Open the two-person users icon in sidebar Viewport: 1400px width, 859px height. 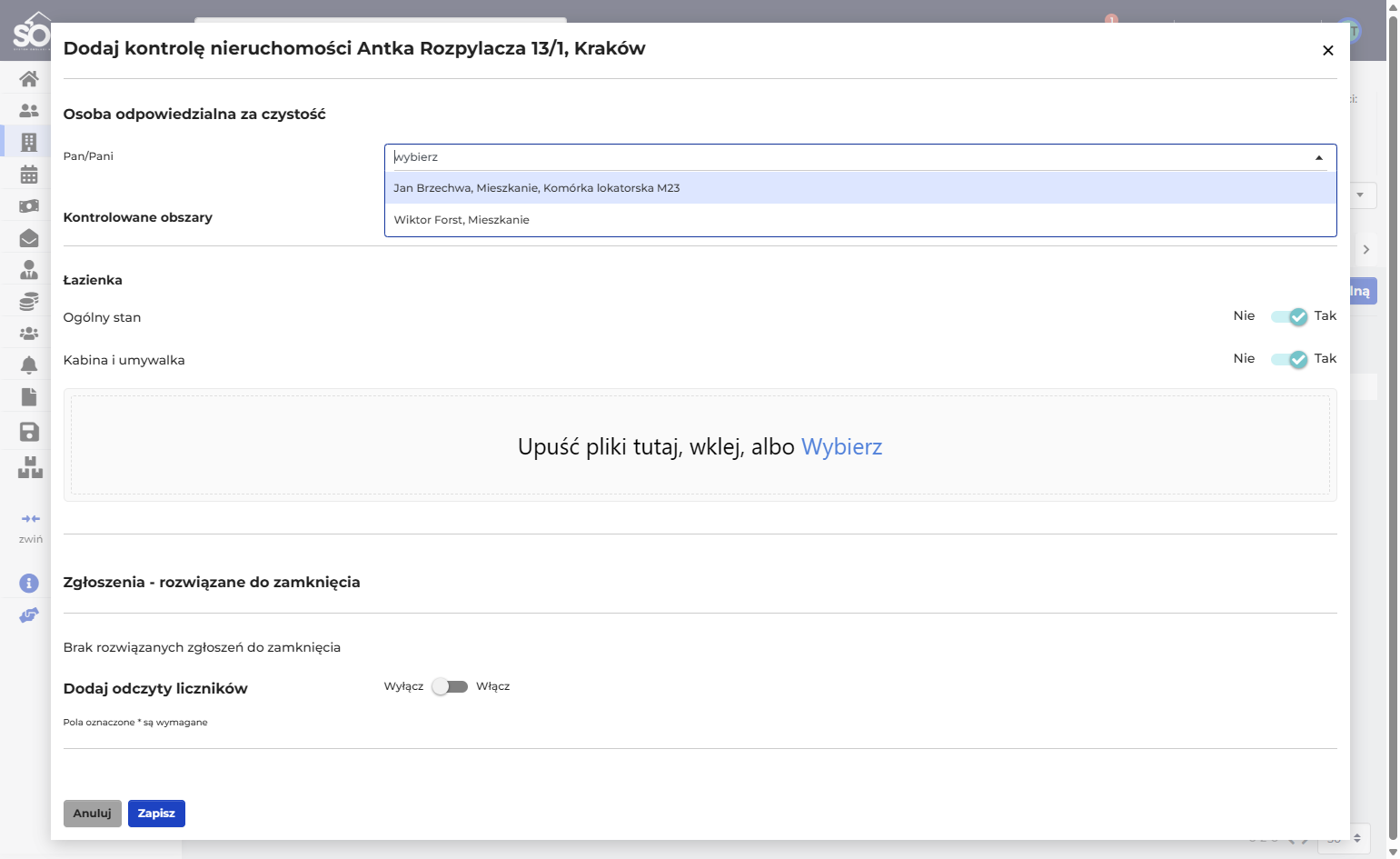(29, 111)
